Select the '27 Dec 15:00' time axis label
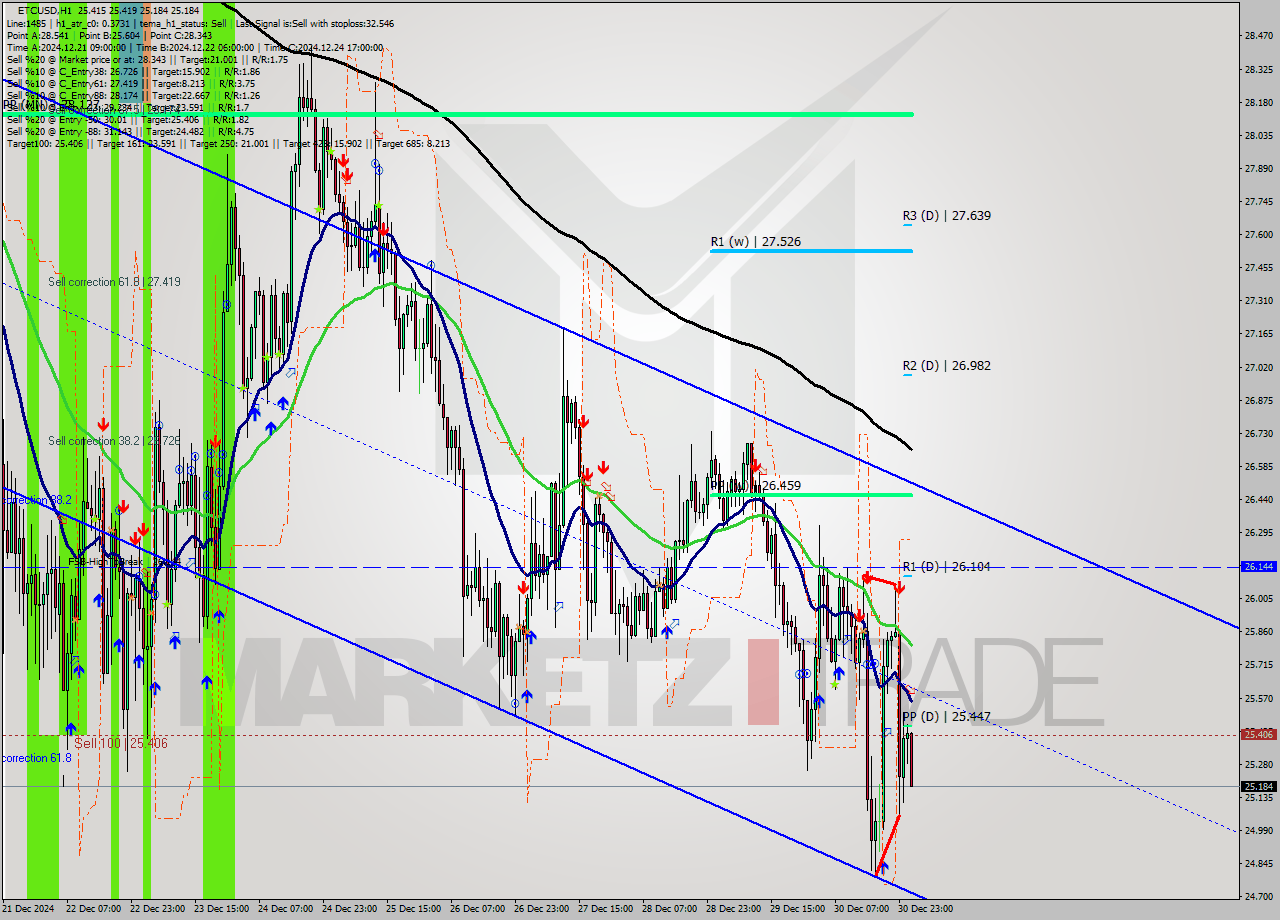 point(605,909)
